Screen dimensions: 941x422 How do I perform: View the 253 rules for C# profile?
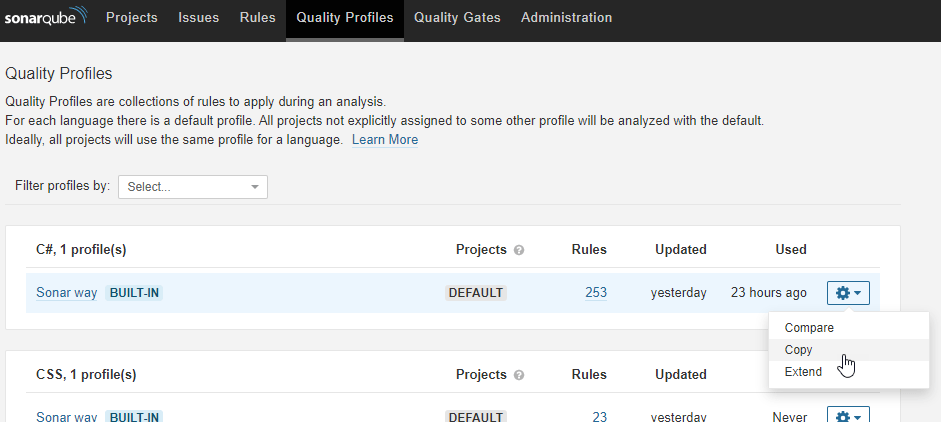tap(596, 293)
